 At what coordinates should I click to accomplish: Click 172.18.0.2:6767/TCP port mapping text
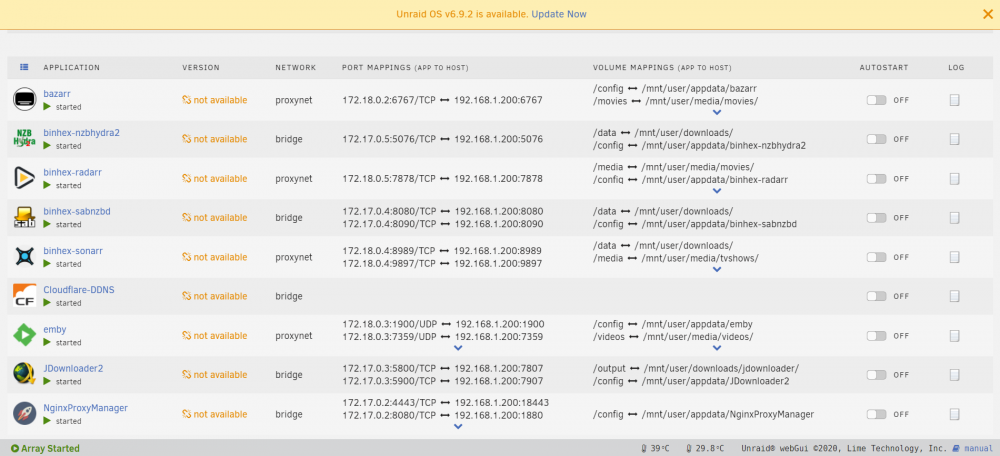388,100
